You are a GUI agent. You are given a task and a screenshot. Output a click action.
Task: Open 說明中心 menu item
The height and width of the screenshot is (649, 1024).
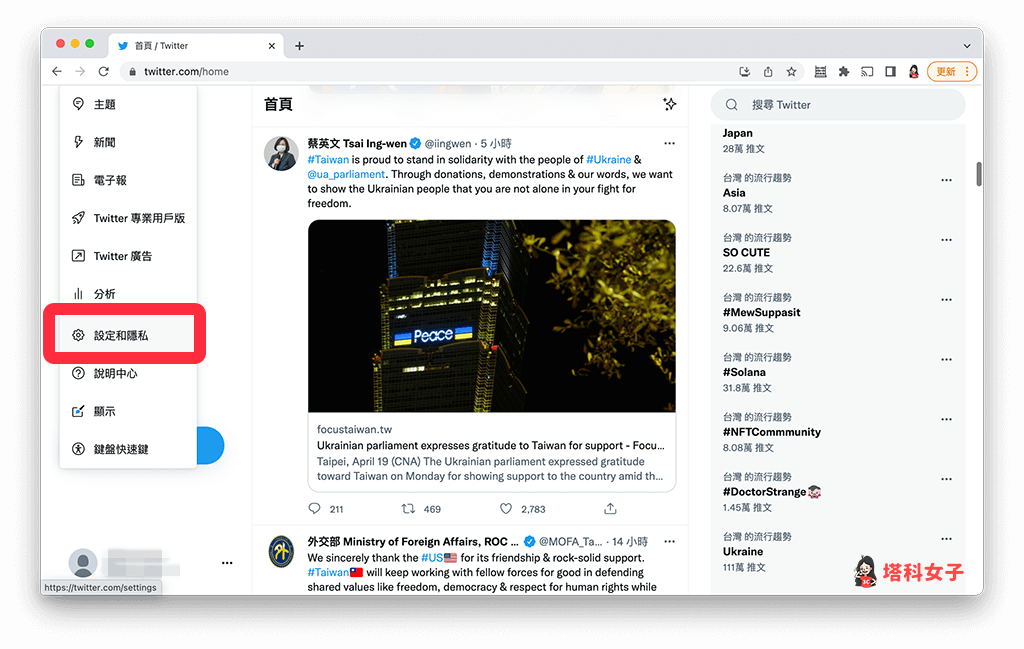[128, 373]
